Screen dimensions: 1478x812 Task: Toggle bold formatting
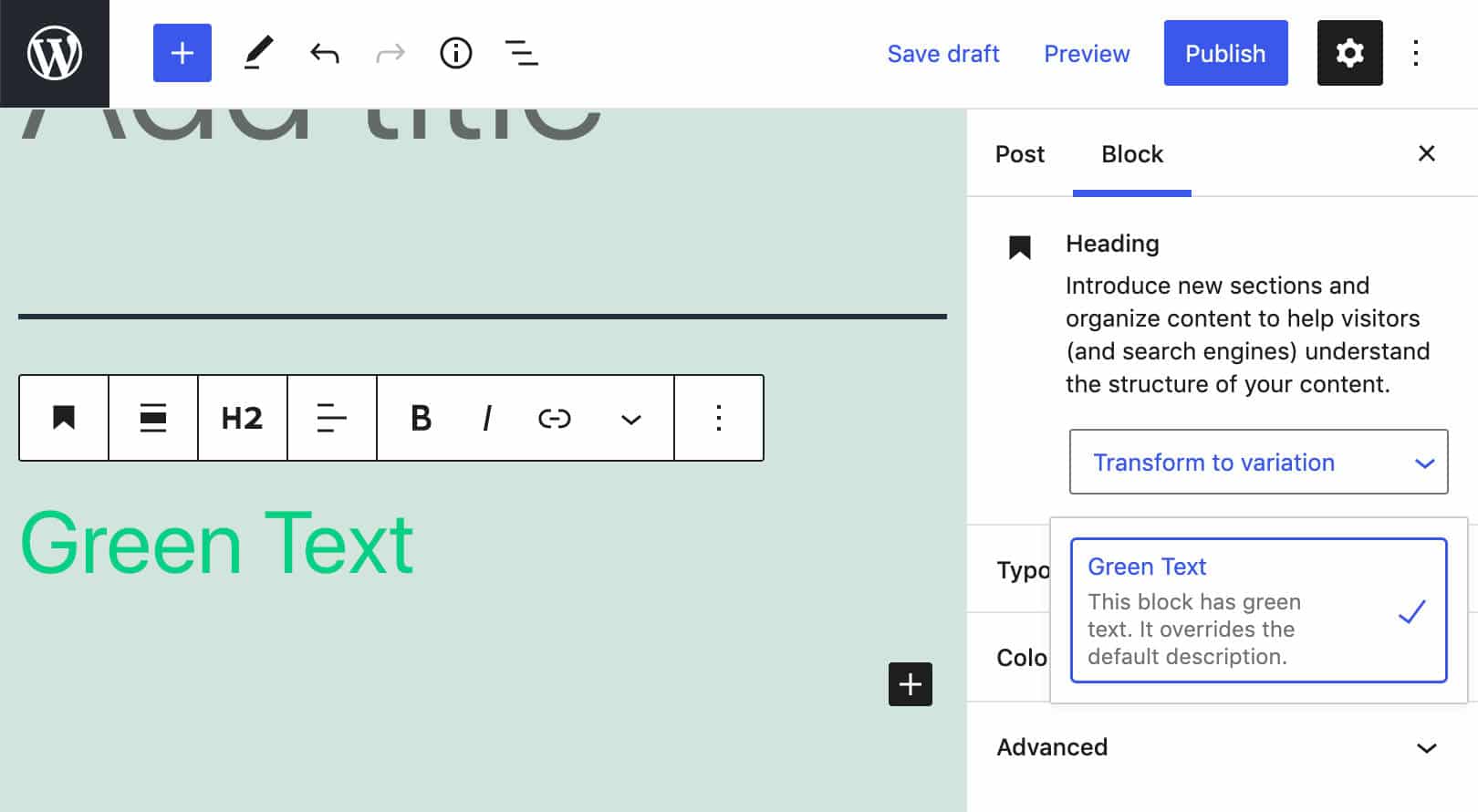(421, 418)
